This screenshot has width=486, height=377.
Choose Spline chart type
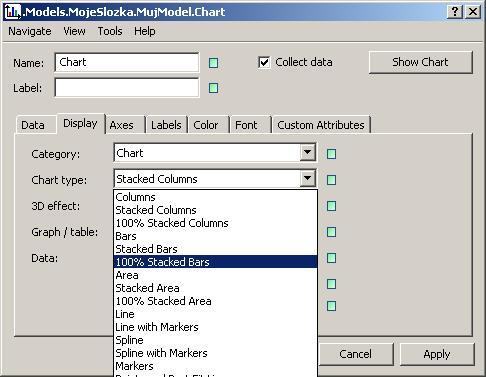pyautogui.click(x=215, y=340)
